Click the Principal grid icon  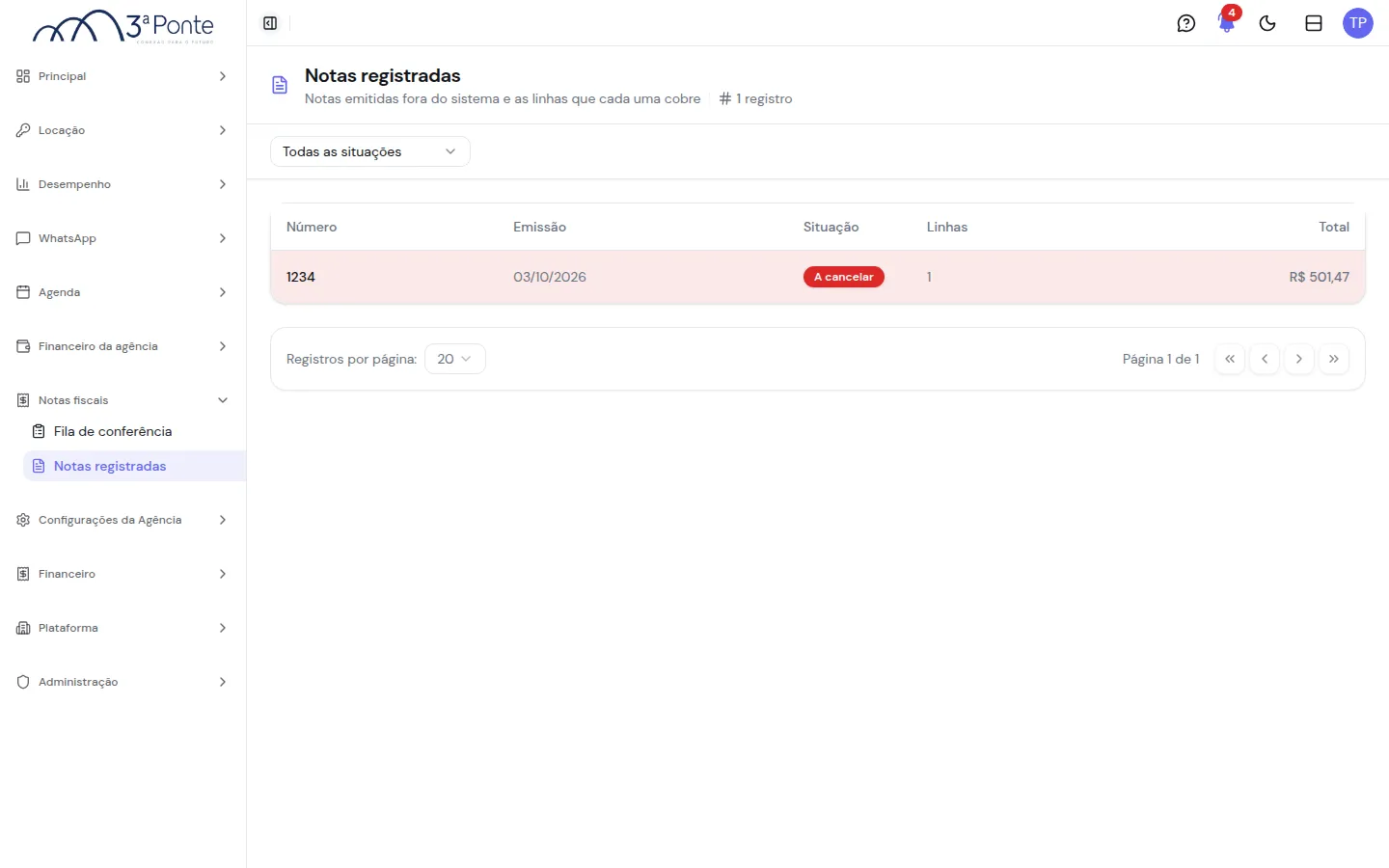[x=23, y=76]
